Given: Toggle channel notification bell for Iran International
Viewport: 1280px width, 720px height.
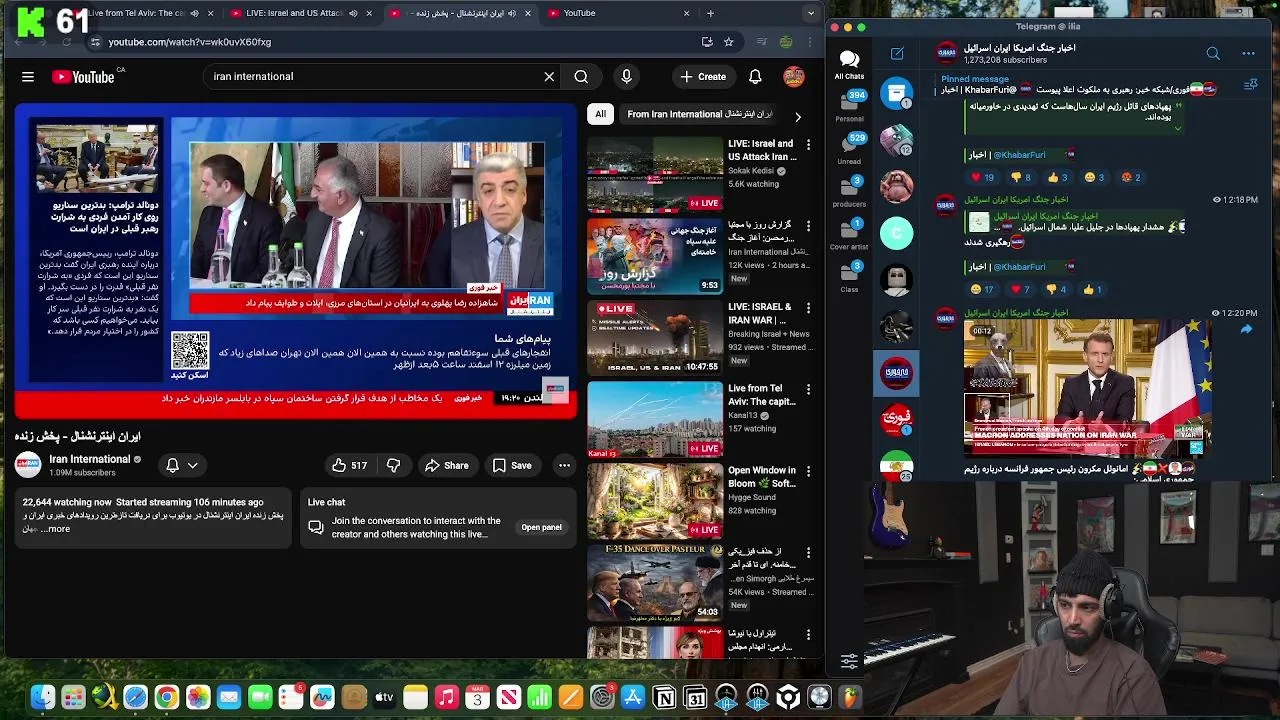Looking at the screenshot, I should (x=172, y=465).
